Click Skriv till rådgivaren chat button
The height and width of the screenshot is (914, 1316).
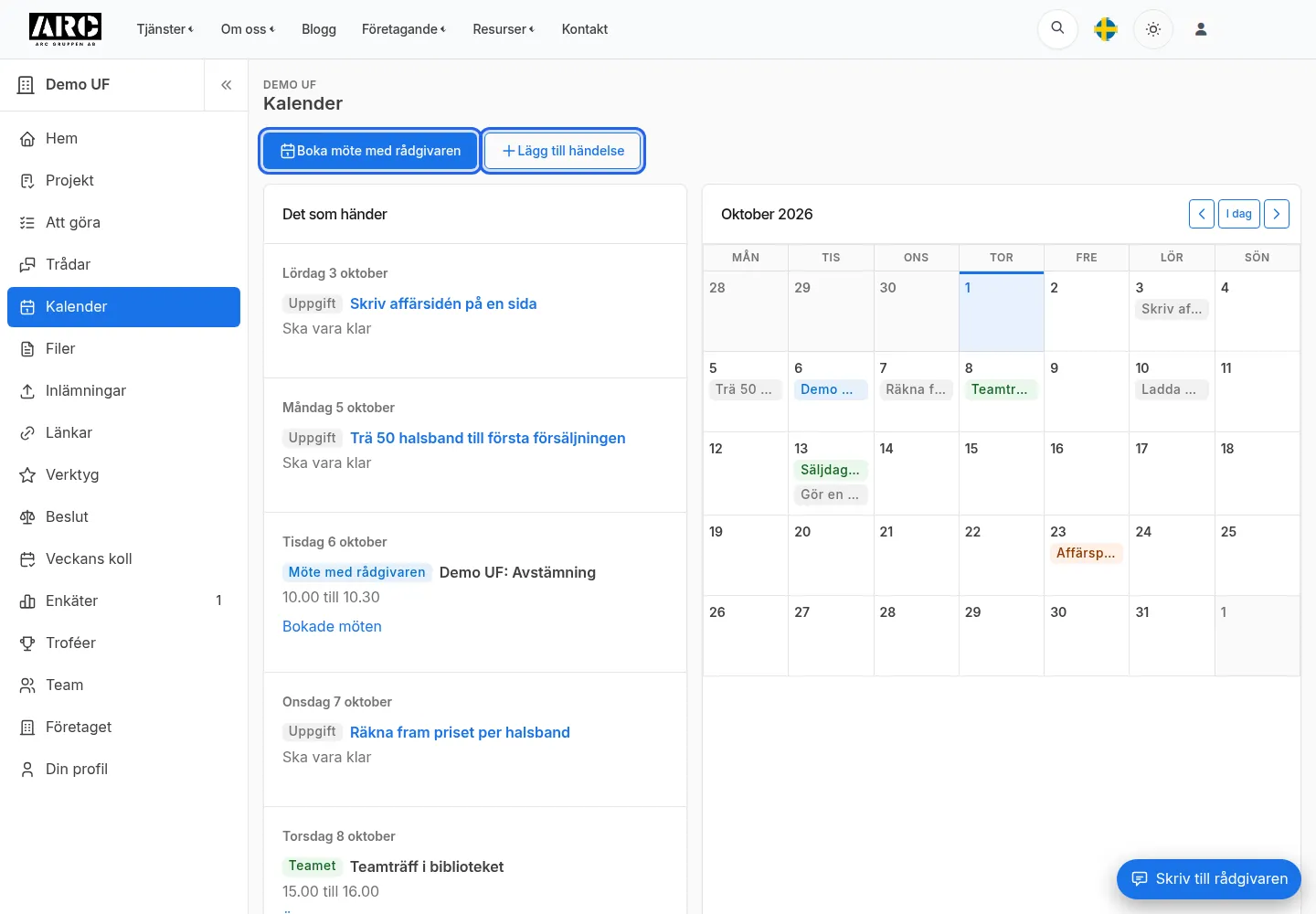[1209, 879]
